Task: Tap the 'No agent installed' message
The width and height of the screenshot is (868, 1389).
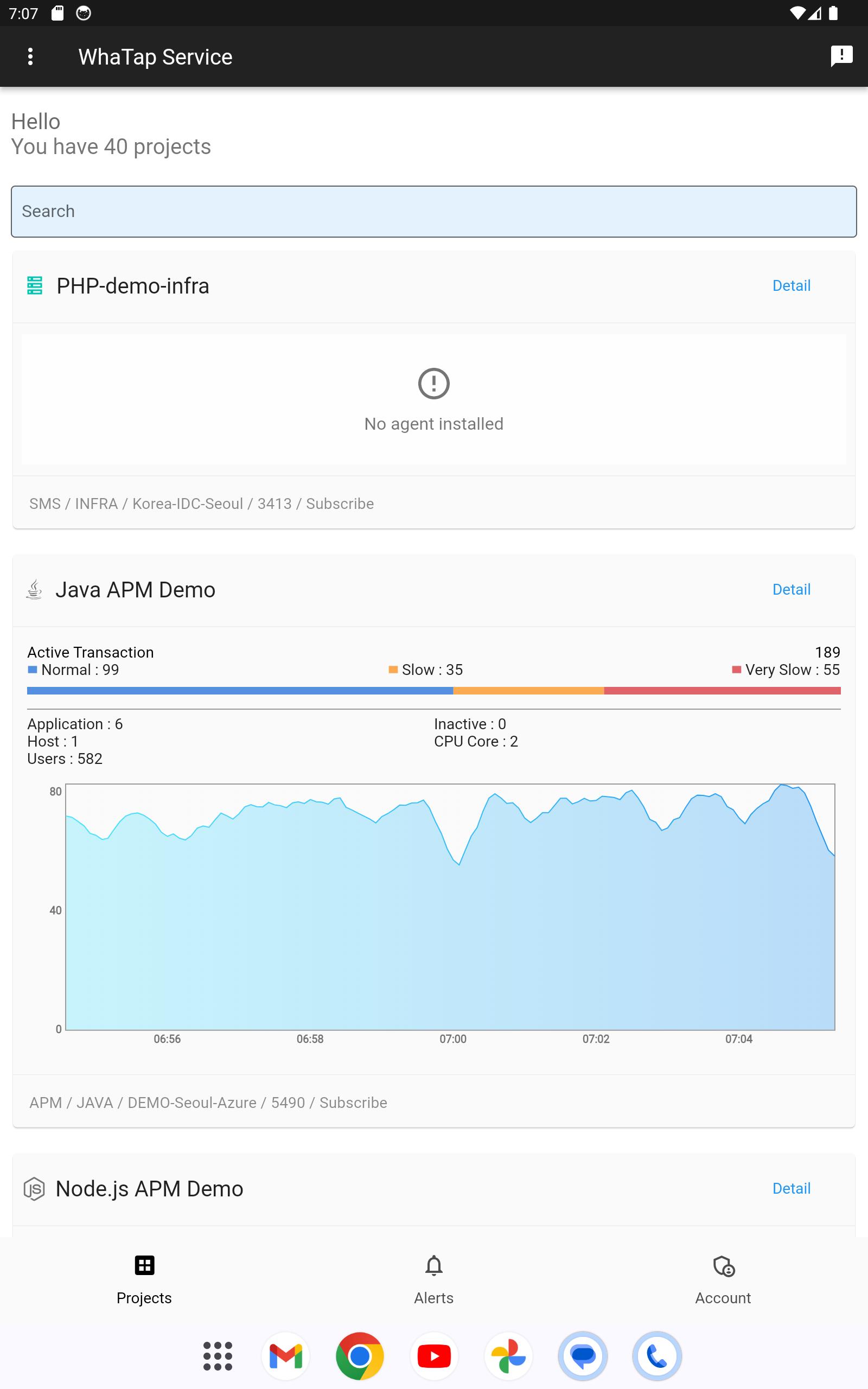Action: (x=433, y=424)
